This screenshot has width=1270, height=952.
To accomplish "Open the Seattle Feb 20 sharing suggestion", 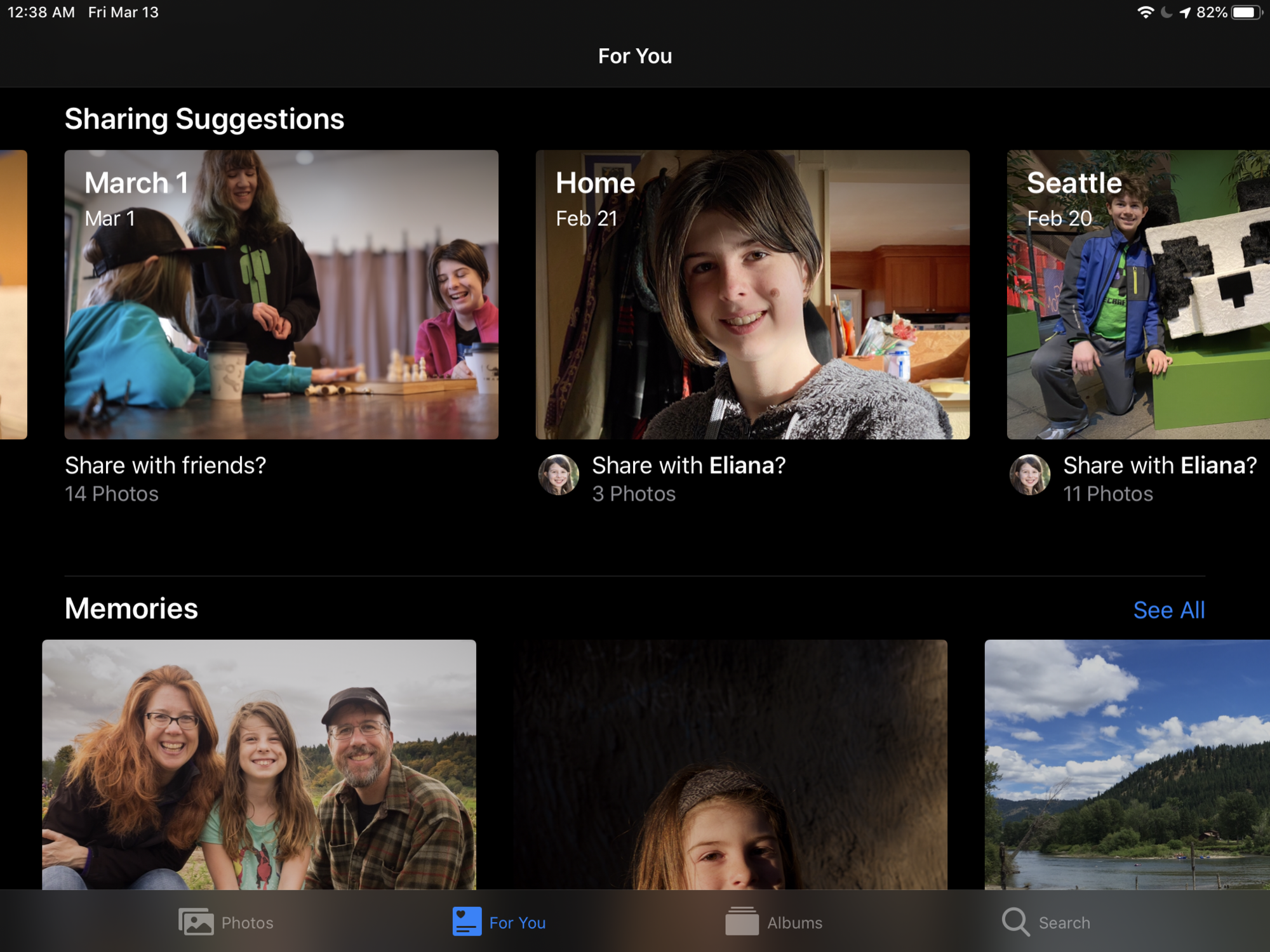I will pos(1139,294).
